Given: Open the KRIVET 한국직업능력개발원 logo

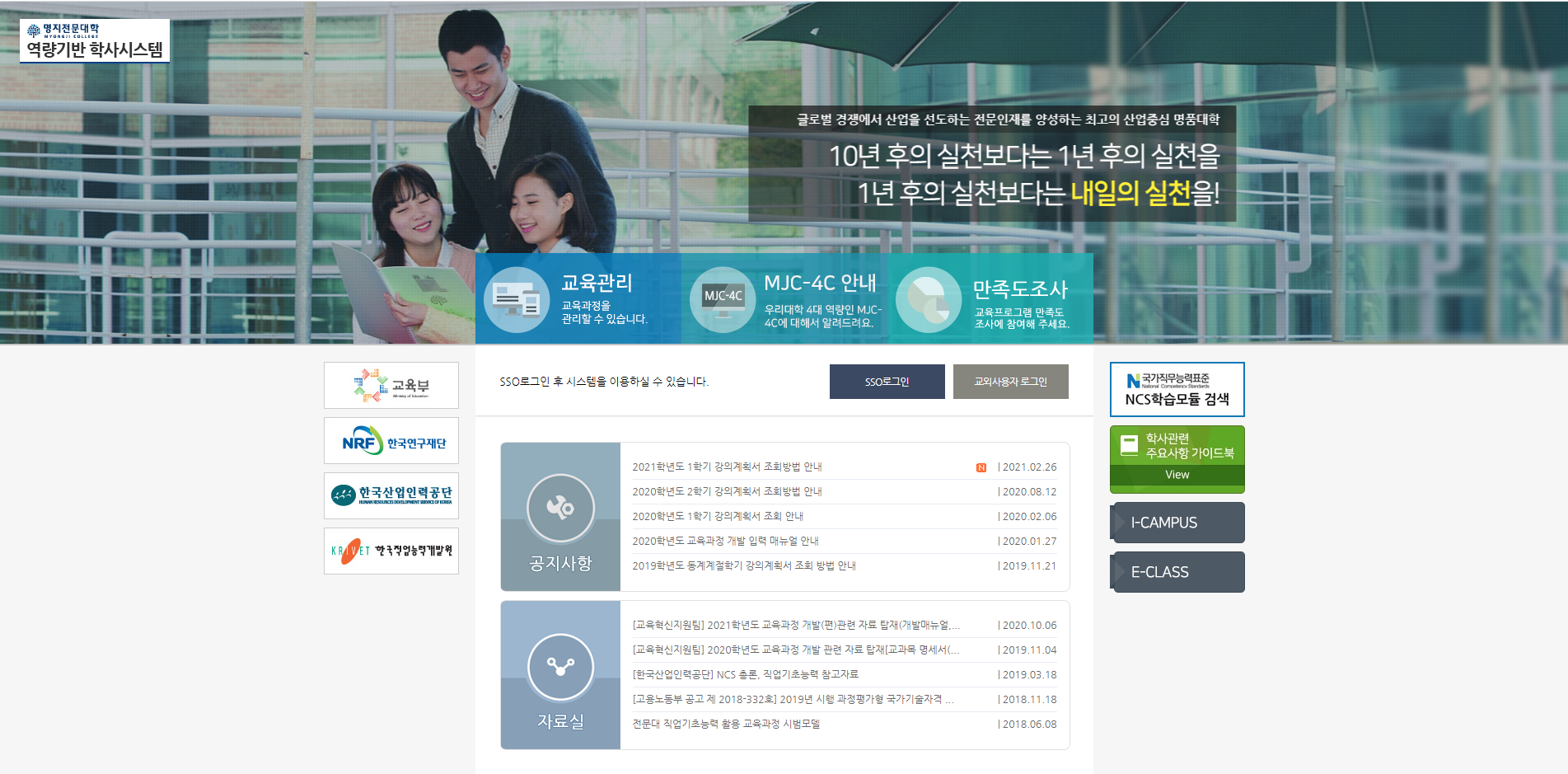Looking at the screenshot, I should pyautogui.click(x=391, y=551).
